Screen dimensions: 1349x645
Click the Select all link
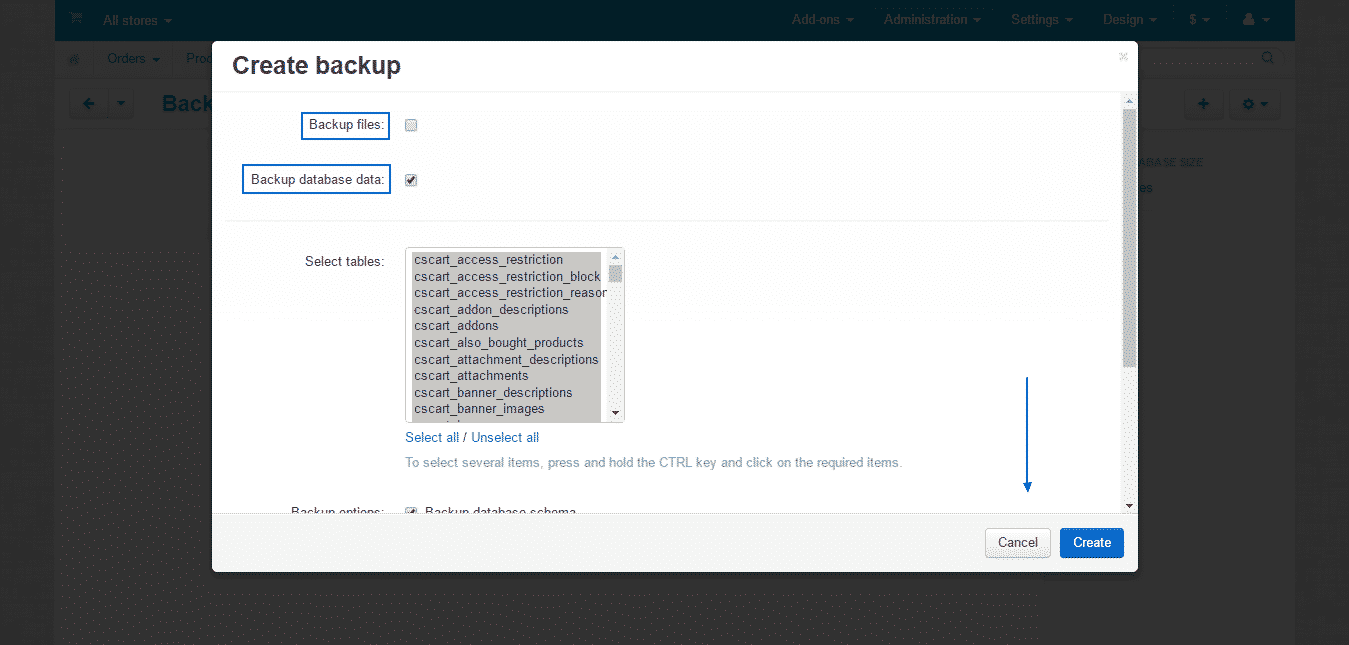[432, 437]
